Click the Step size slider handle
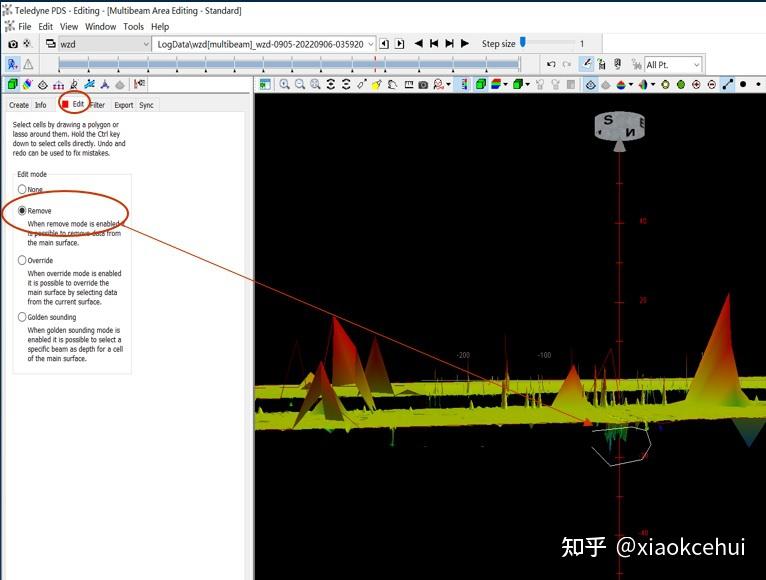The width and height of the screenshot is (766, 580). coord(523,42)
